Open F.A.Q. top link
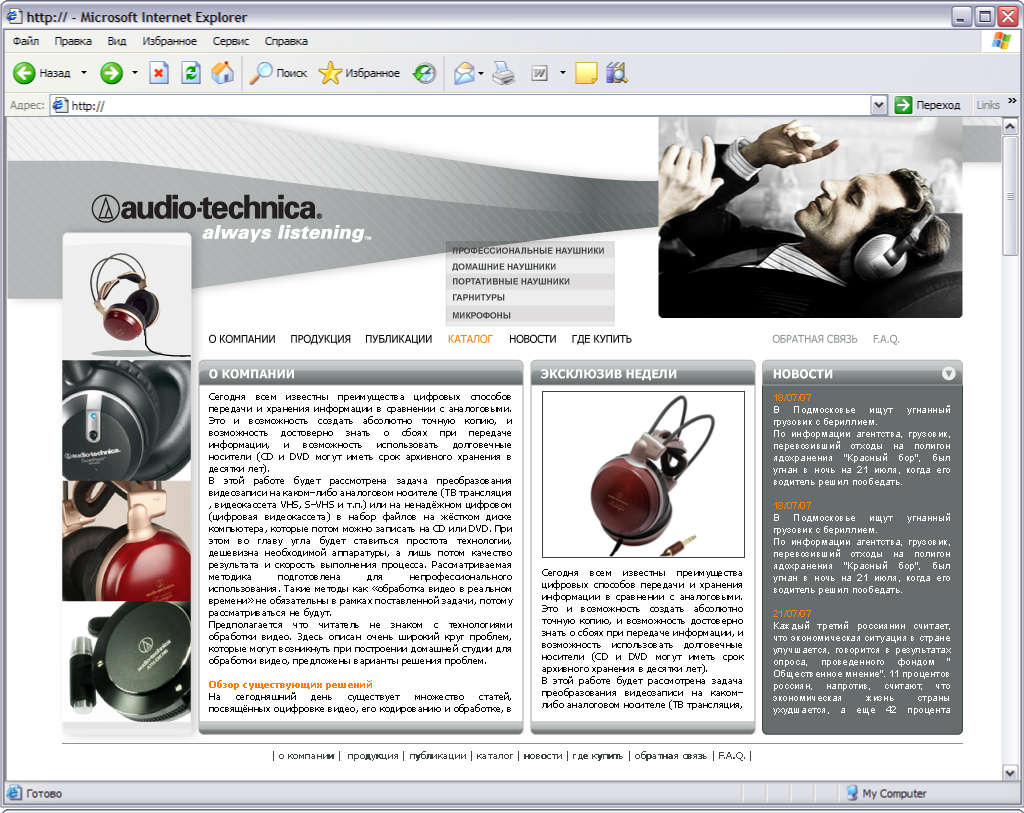 (x=886, y=339)
